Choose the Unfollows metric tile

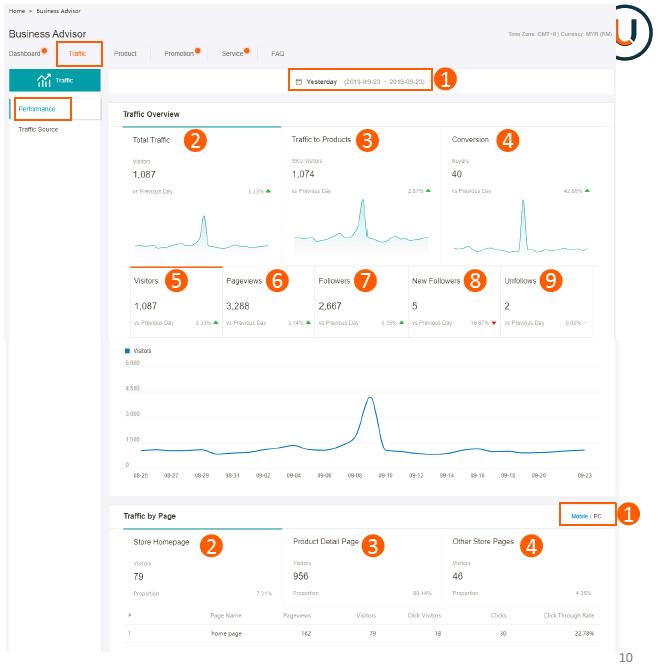(546, 302)
